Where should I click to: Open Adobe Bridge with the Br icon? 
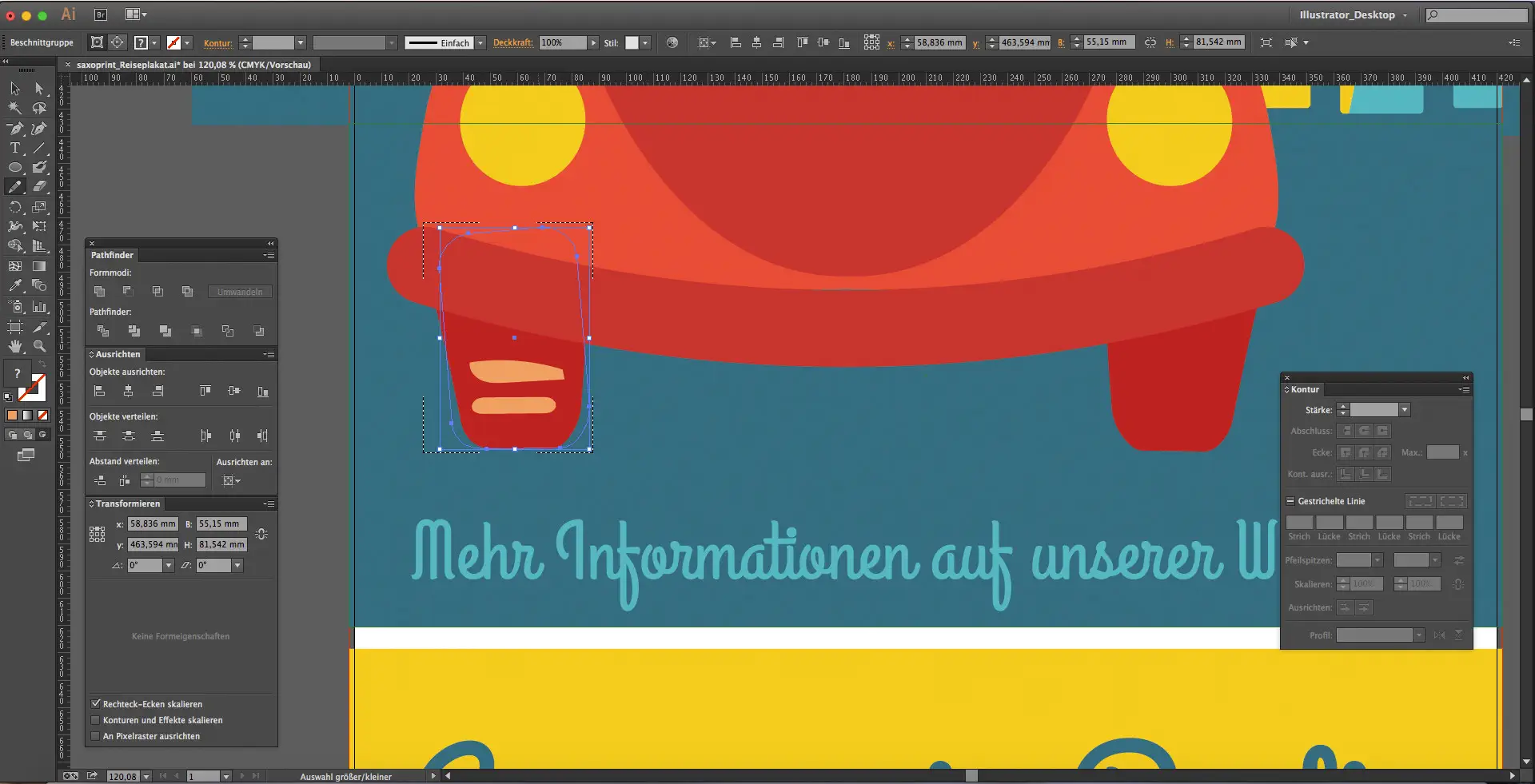point(101,14)
